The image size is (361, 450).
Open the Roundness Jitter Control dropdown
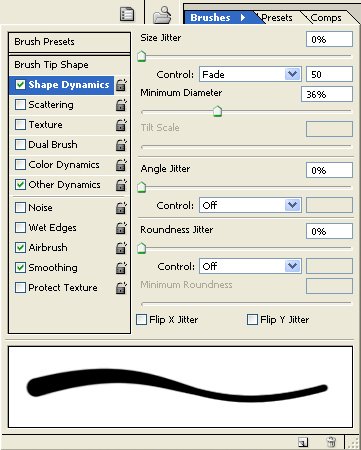[250, 266]
